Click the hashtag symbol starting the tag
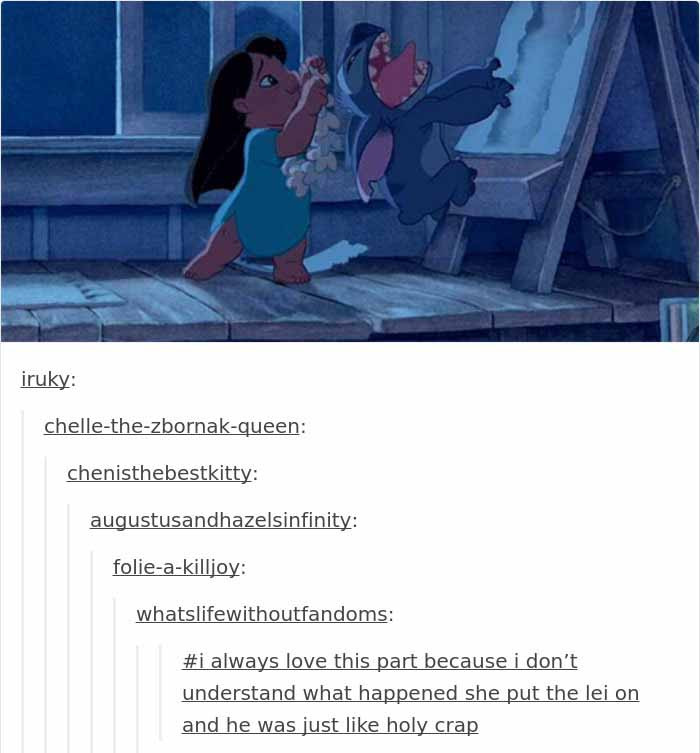 point(188,662)
